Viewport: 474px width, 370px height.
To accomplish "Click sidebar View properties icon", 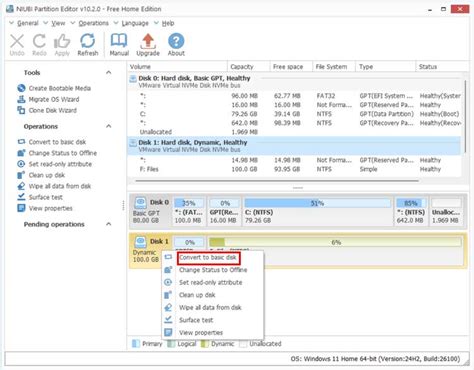I will coord(21,208).
